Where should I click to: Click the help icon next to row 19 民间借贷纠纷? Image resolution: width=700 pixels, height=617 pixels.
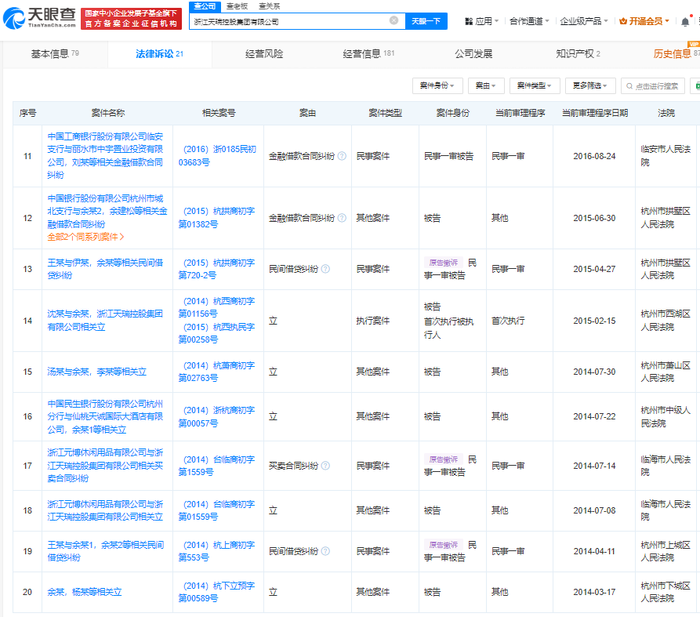(325, 551)
